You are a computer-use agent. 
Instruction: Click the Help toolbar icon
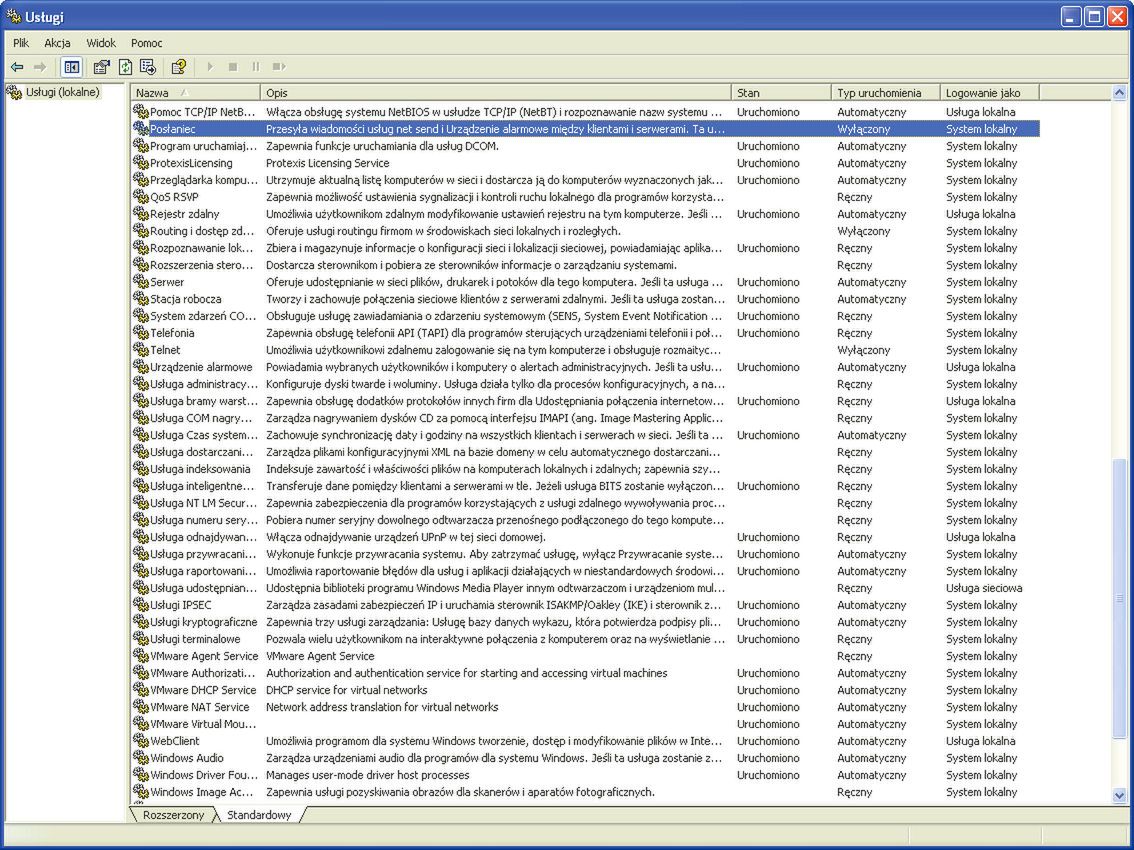179,67
